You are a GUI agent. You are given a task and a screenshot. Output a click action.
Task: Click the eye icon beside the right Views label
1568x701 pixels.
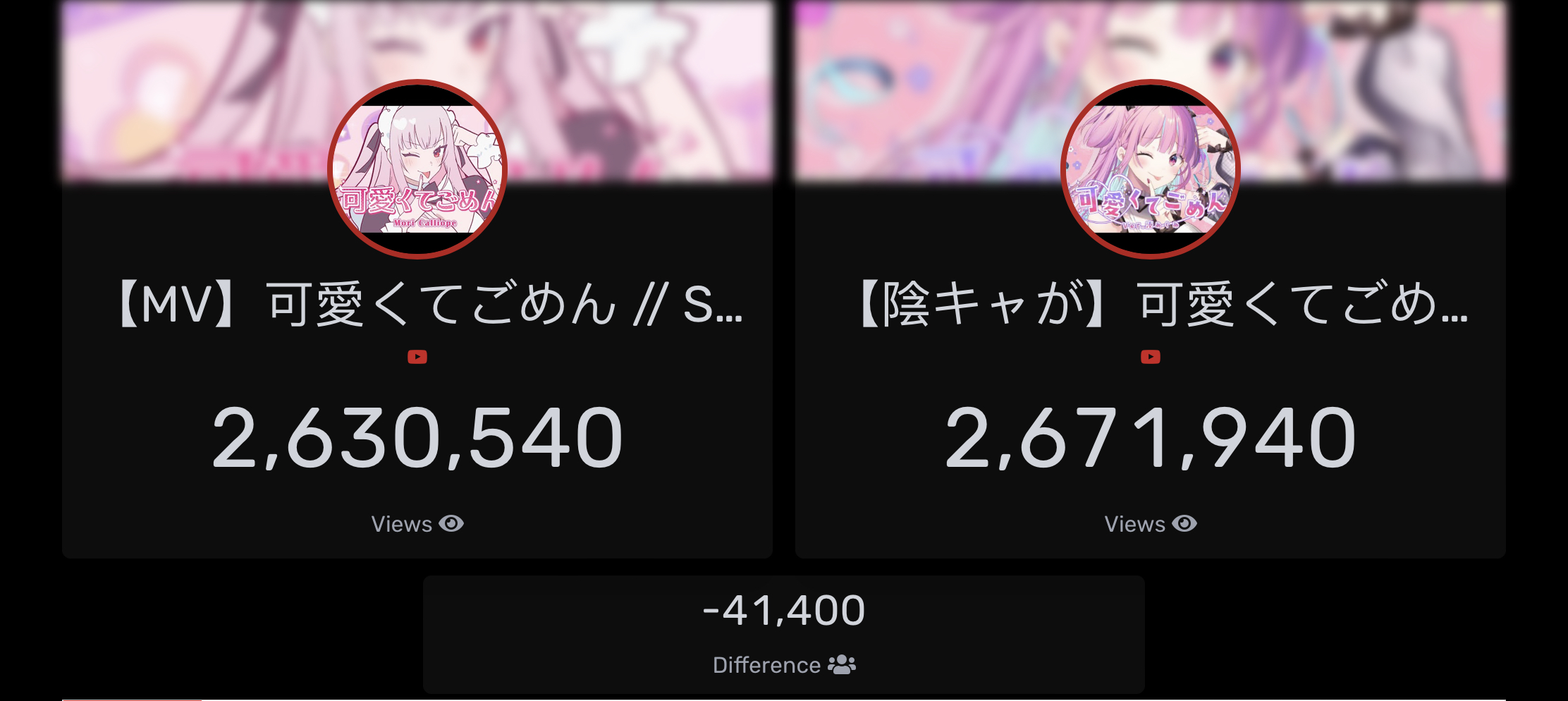(1184, 524)
